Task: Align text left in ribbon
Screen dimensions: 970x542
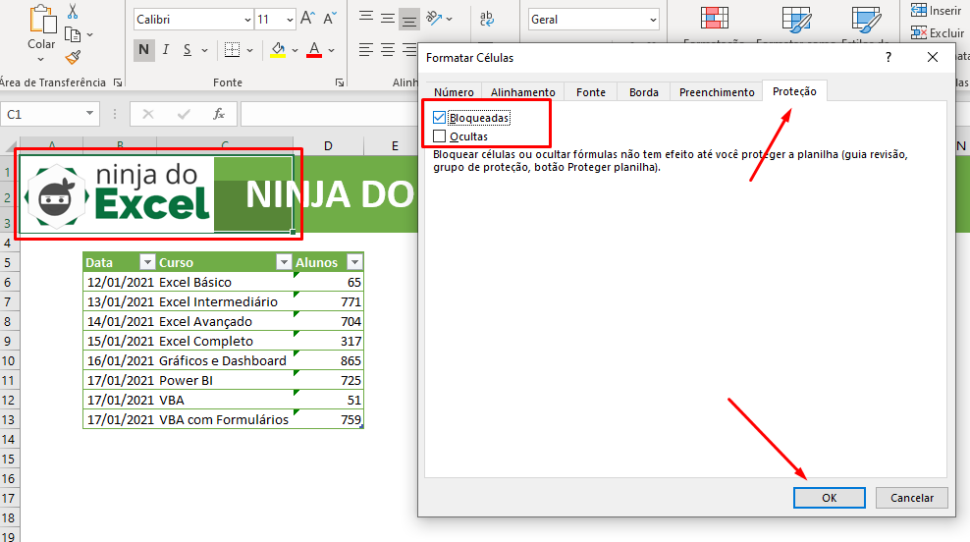Action: tap(366, 49)
